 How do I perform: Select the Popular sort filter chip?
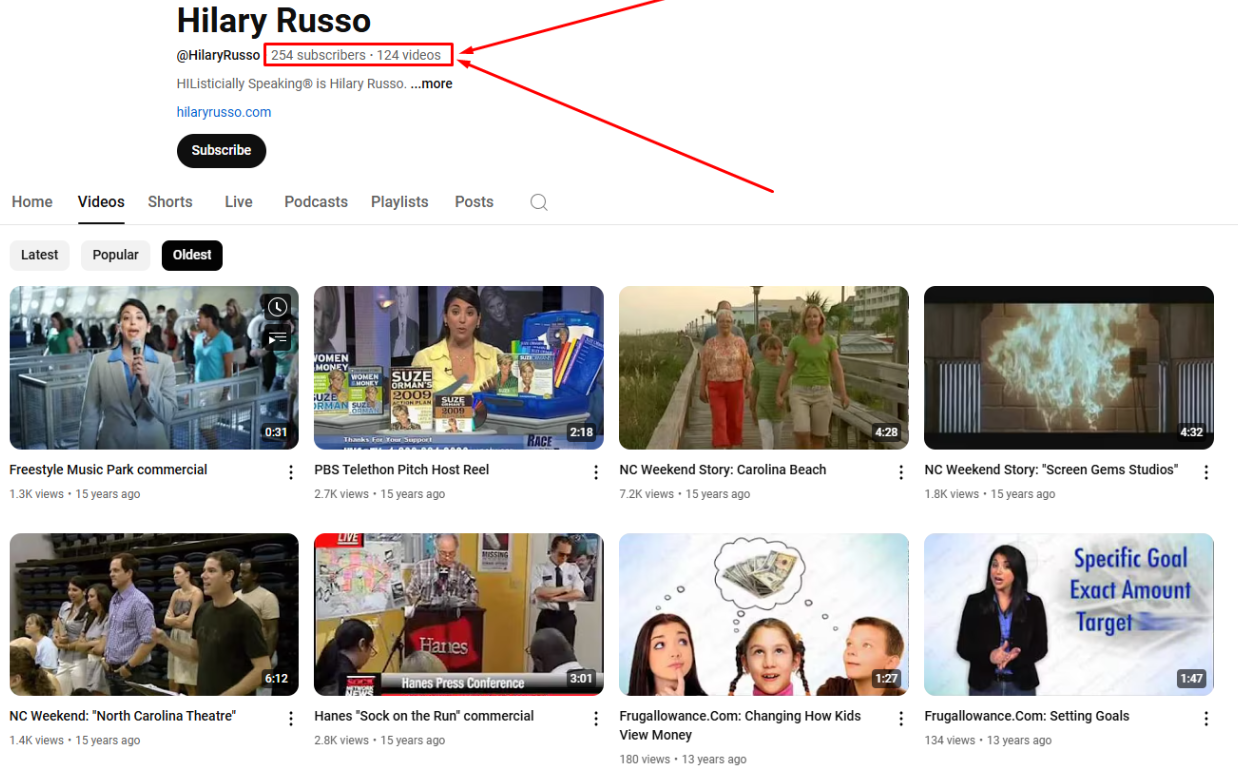tap(116, 255)
